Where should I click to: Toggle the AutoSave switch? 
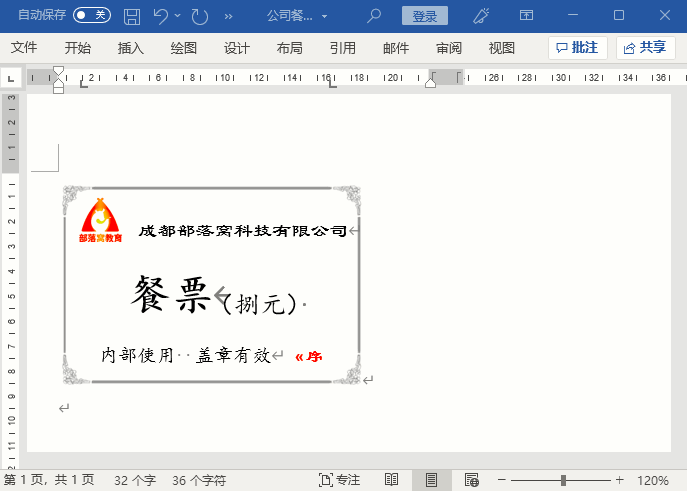point(92,15)
